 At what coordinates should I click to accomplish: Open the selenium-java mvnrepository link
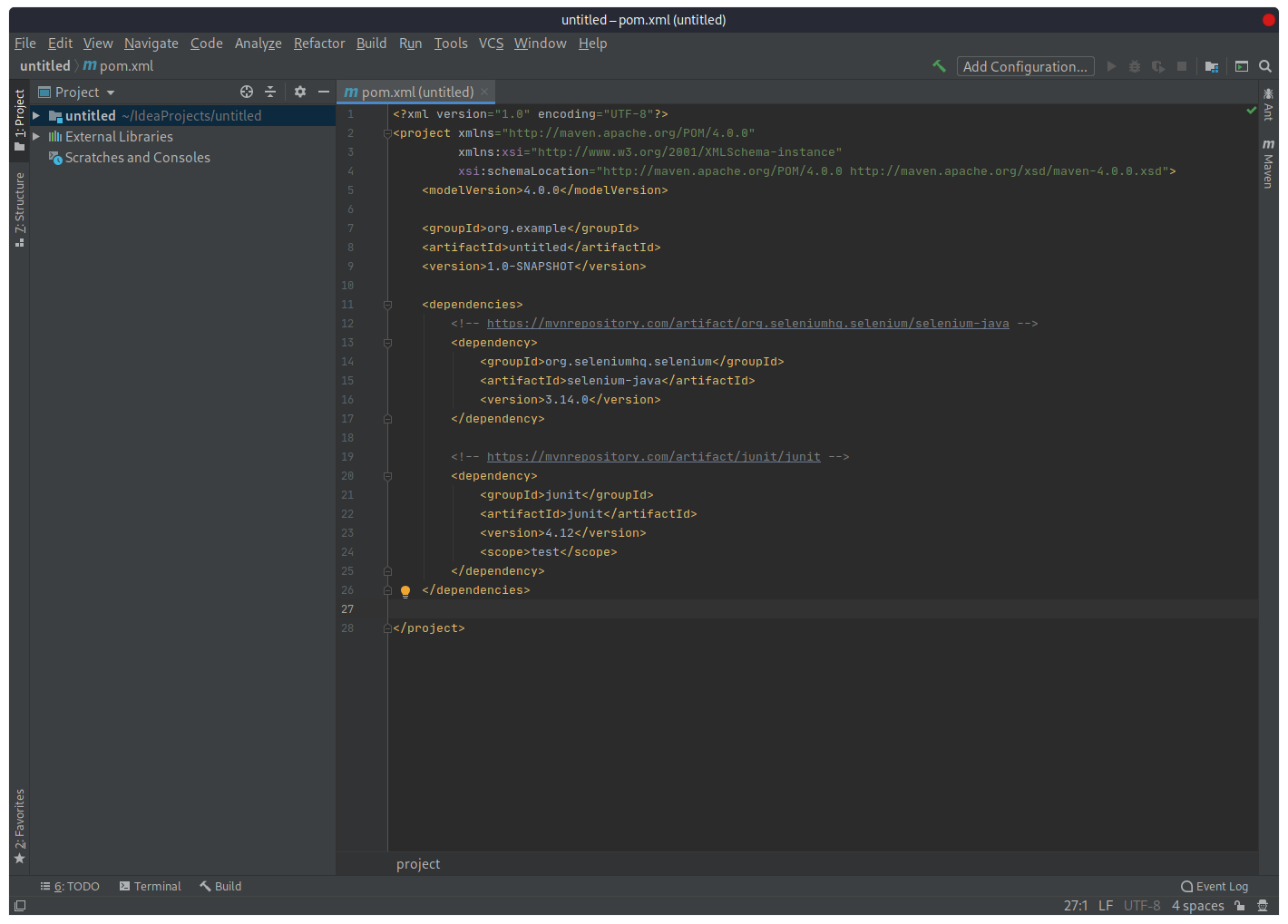[747, 324]
